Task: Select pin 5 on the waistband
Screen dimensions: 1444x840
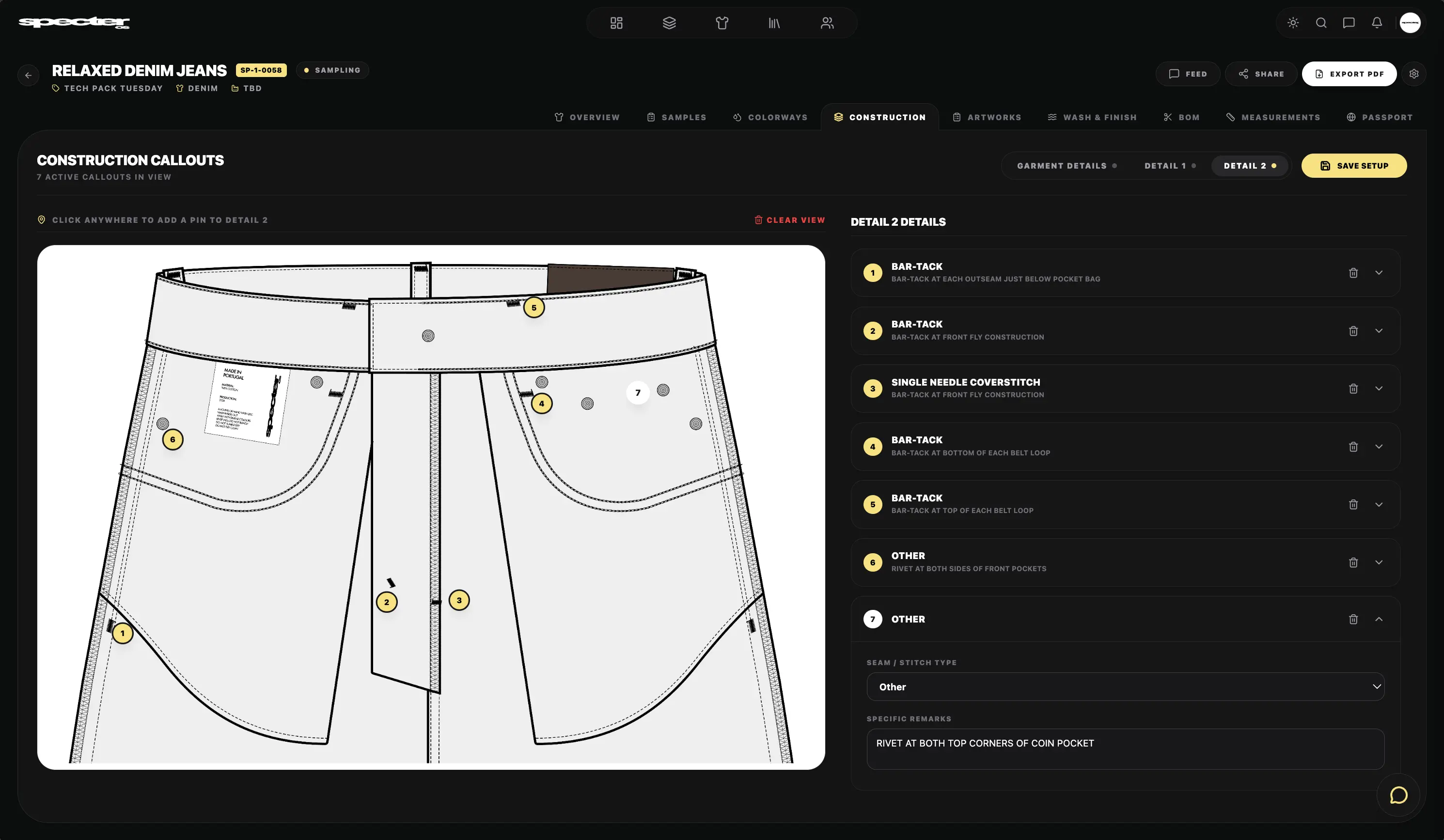Action: click(x=534, y=308)
